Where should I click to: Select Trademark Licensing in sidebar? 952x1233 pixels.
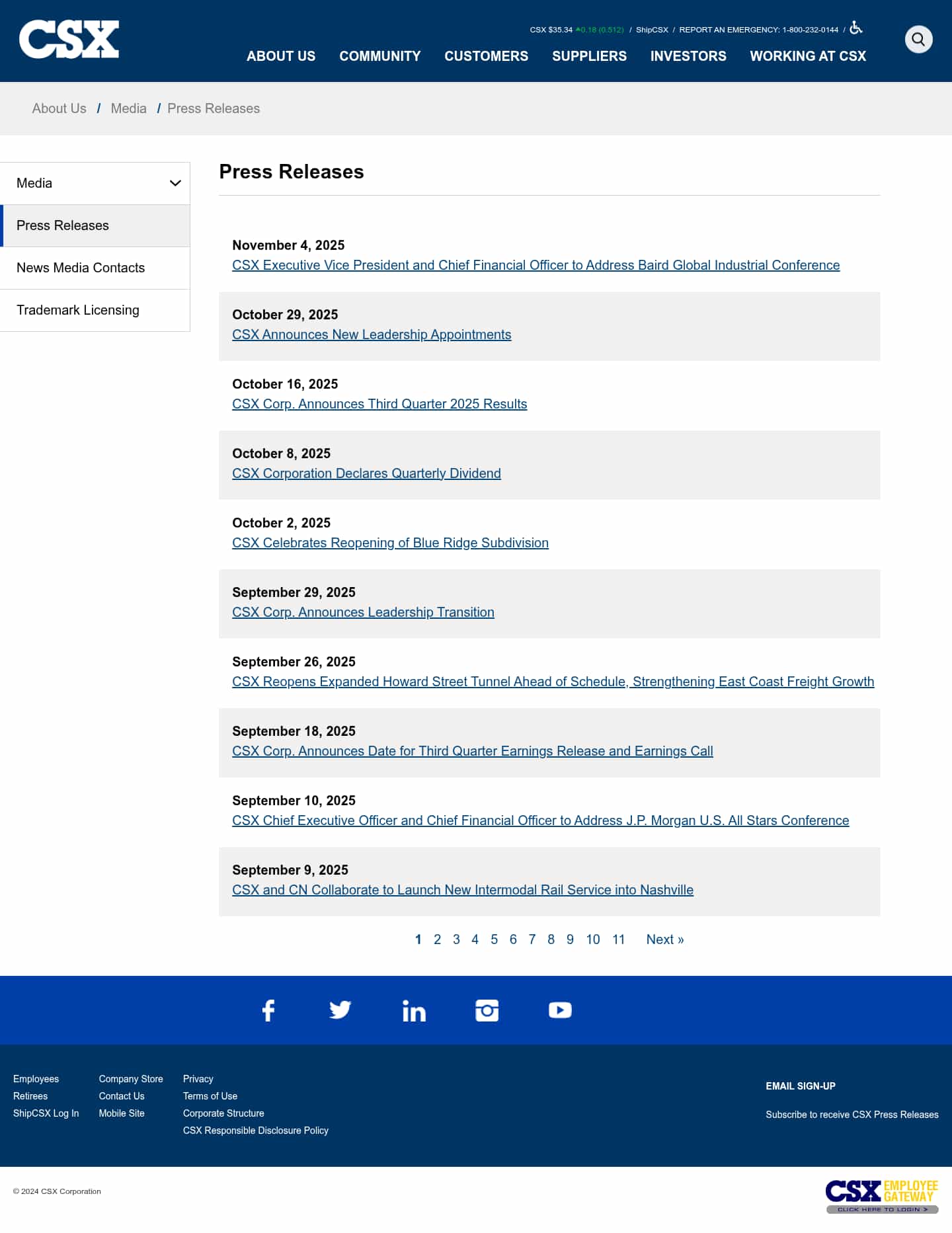click(95, 310)
